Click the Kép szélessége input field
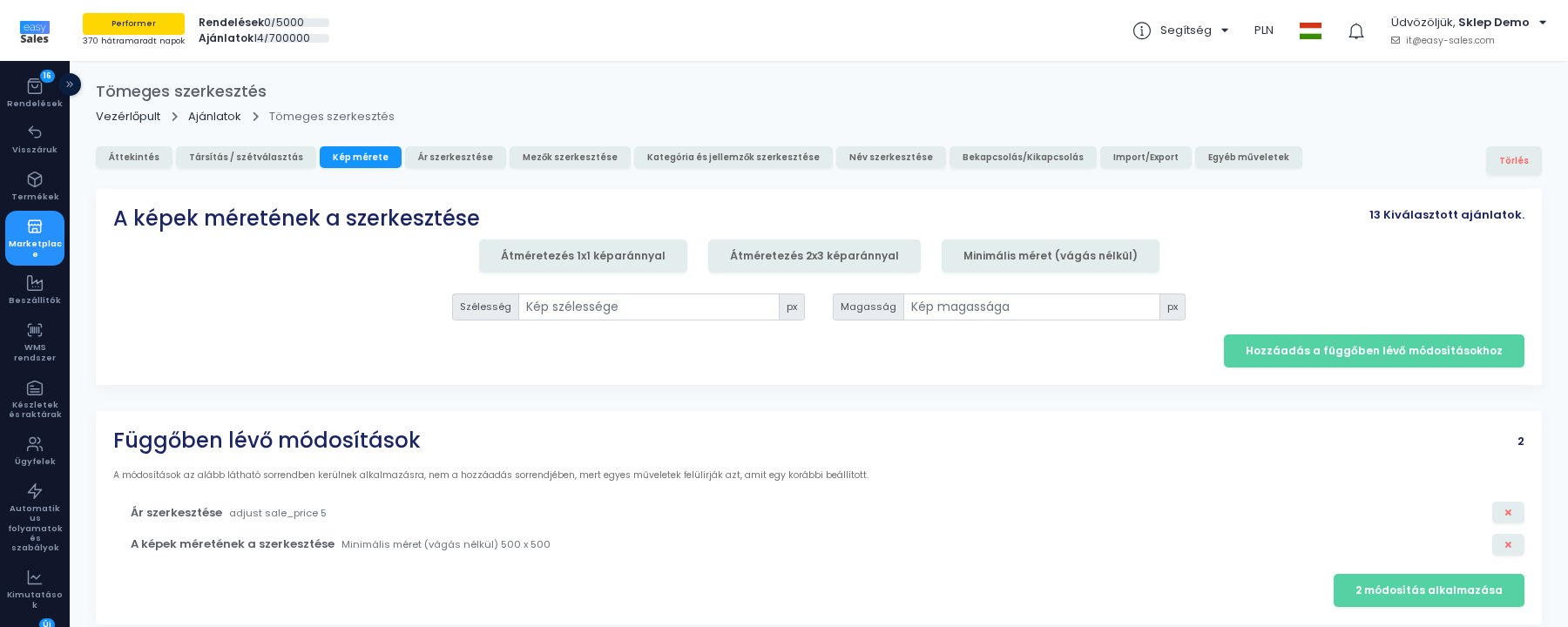Image resolution: width=1568 pixels, height=627 pixels. coord(649,307)
